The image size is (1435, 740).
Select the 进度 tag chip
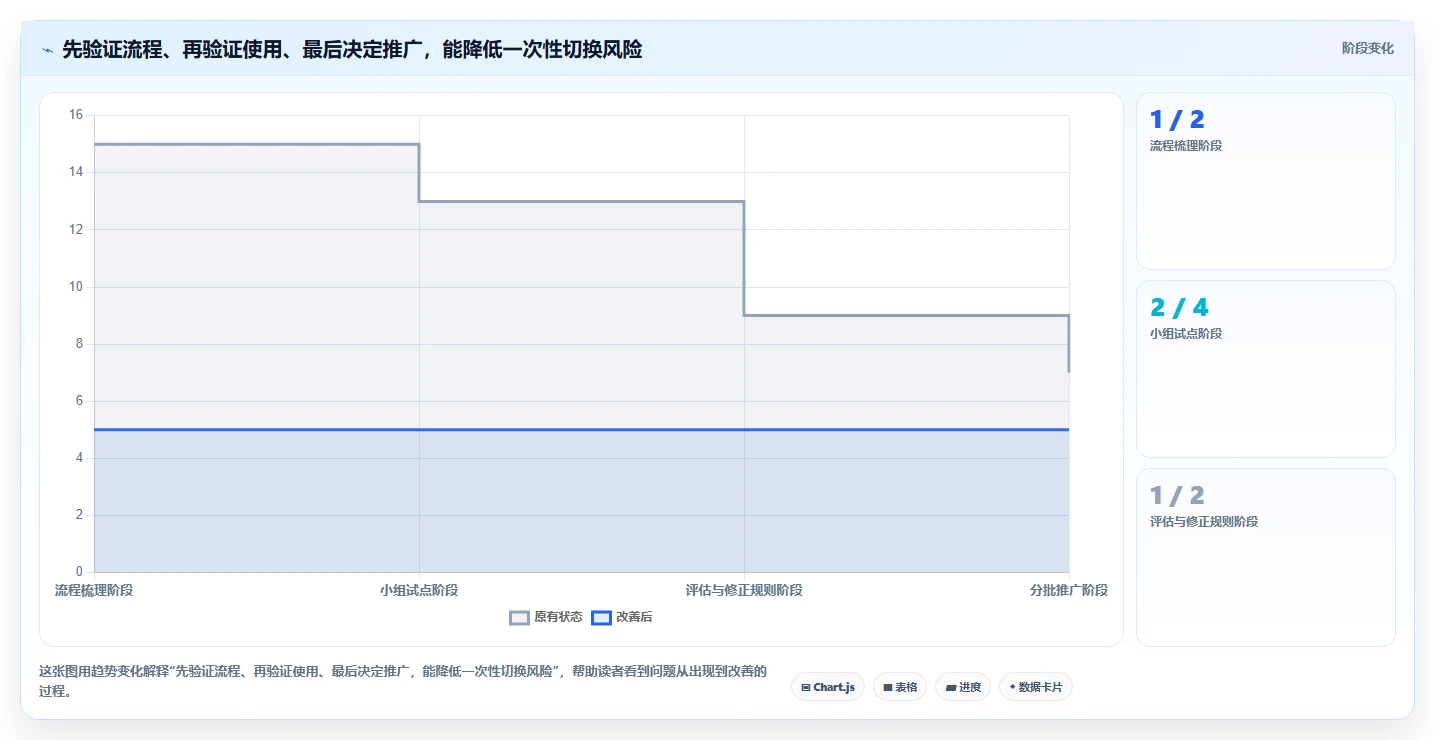(x=963, y=687)
